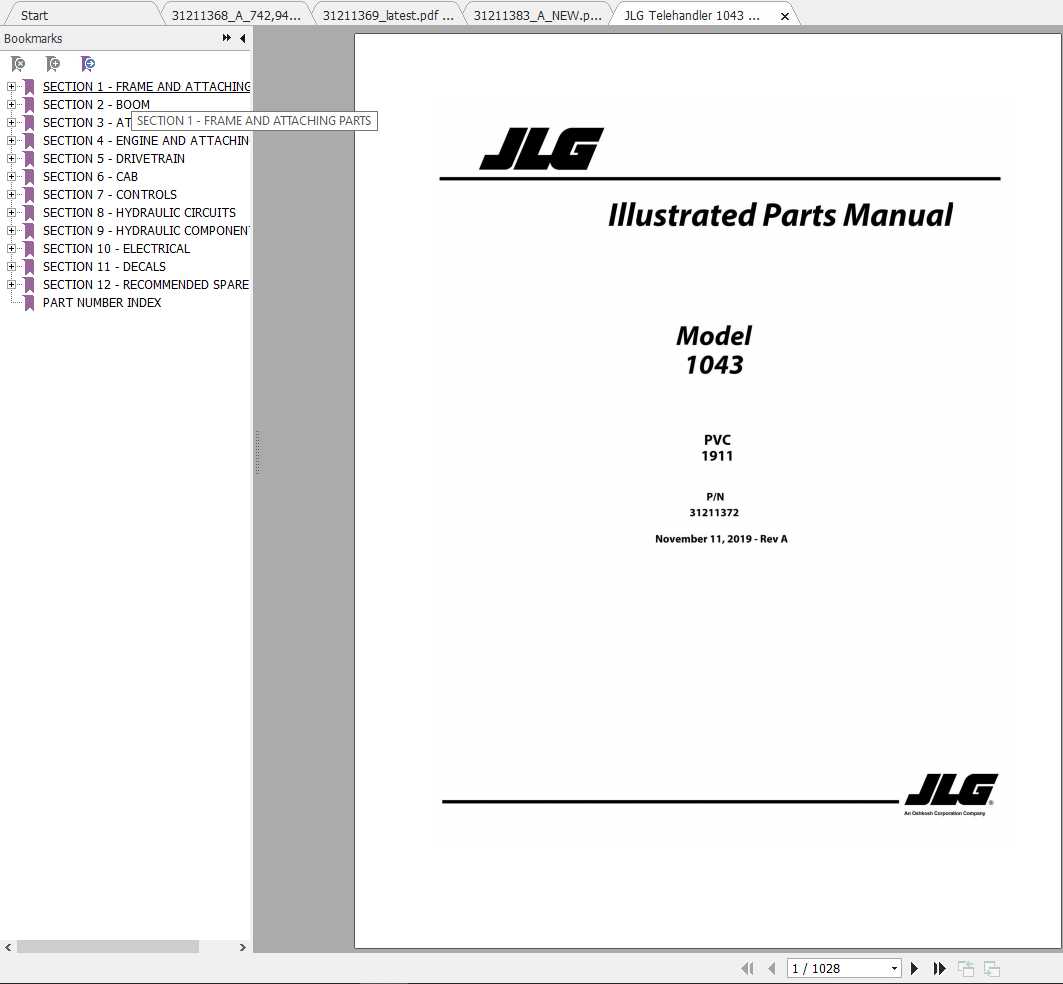
Task: Hide the bookmarks pane via the left-facing arrow
Action: click(x=242, y=38)
